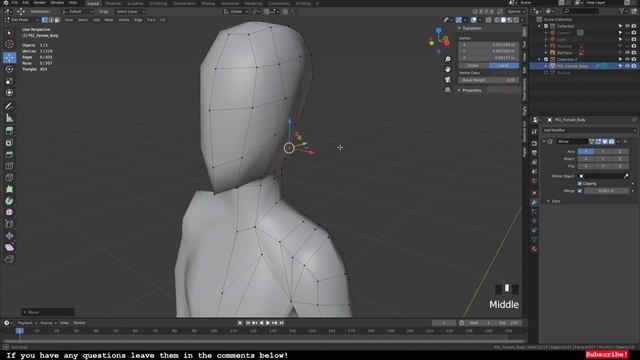Select the Poly Build tool
640x360 pixels.
click(x=9, y=189)
